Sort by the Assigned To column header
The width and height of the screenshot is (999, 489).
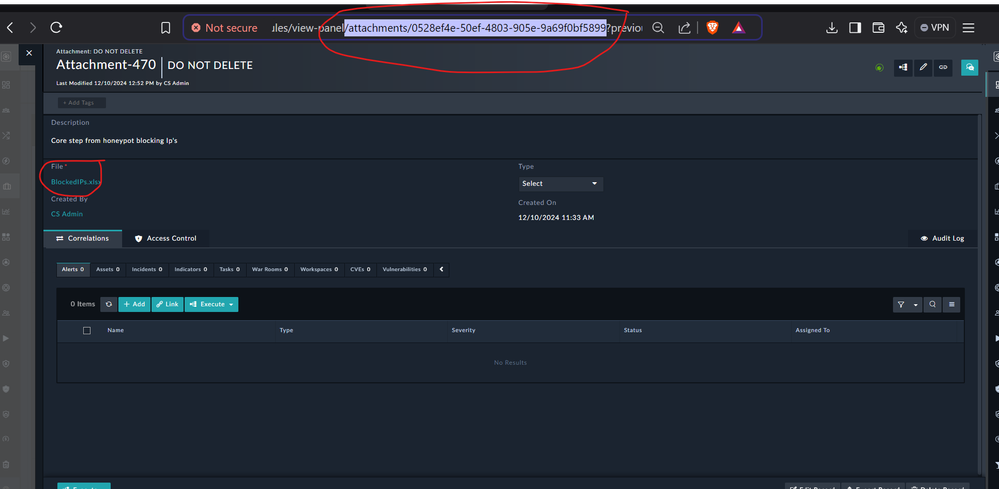[x=812, y=330]
